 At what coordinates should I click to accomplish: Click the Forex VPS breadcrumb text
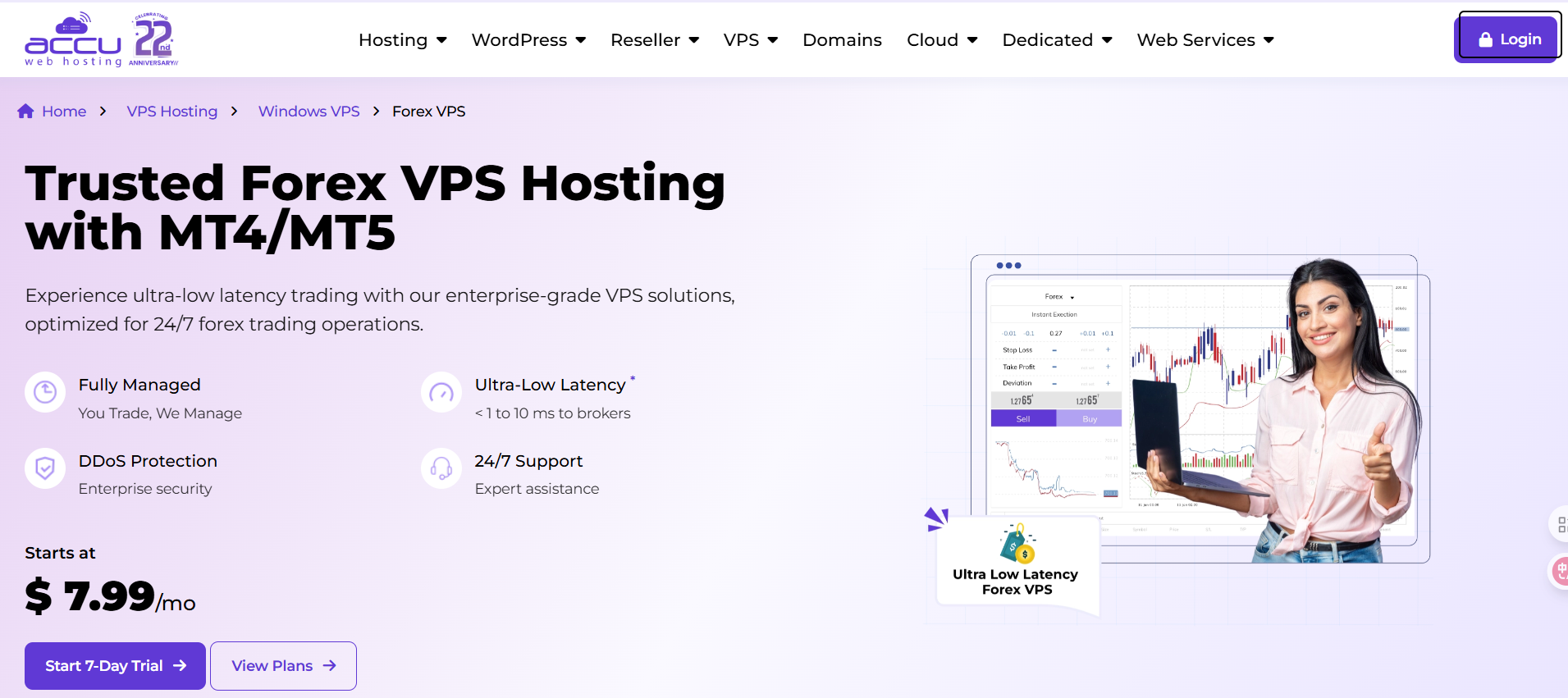pos(428,112)
